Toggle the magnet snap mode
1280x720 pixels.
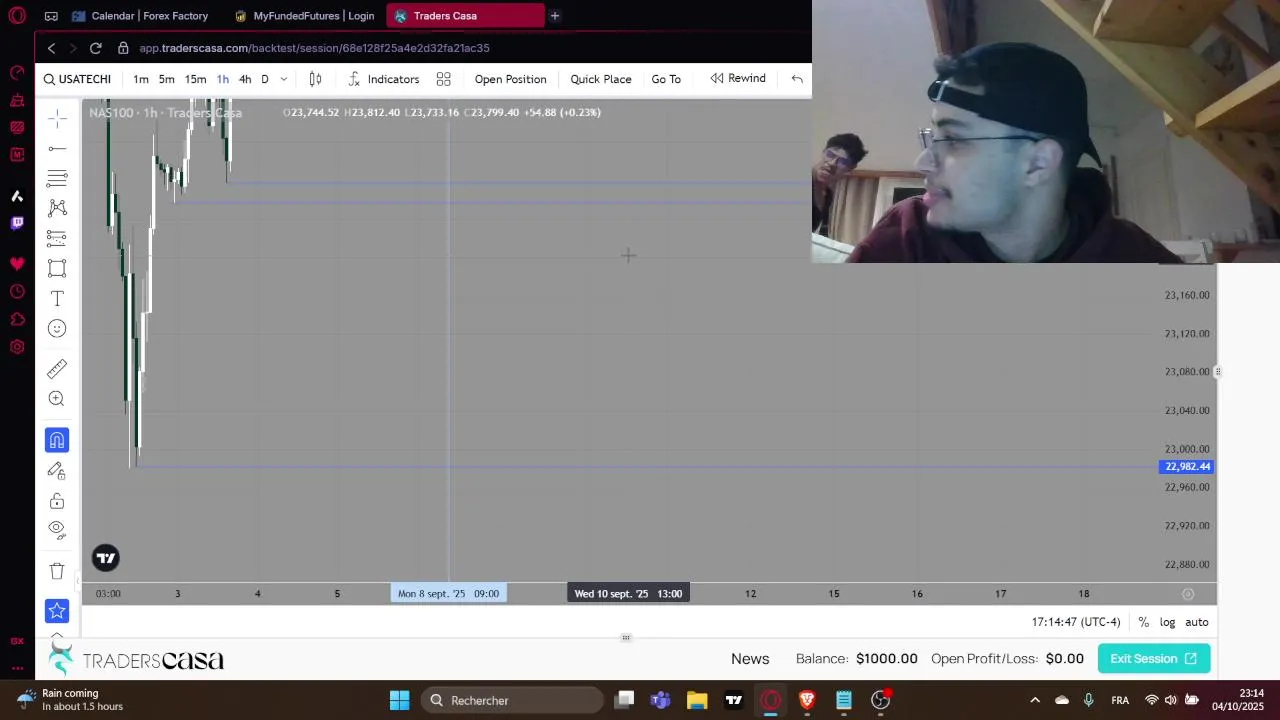pos(57,440)
